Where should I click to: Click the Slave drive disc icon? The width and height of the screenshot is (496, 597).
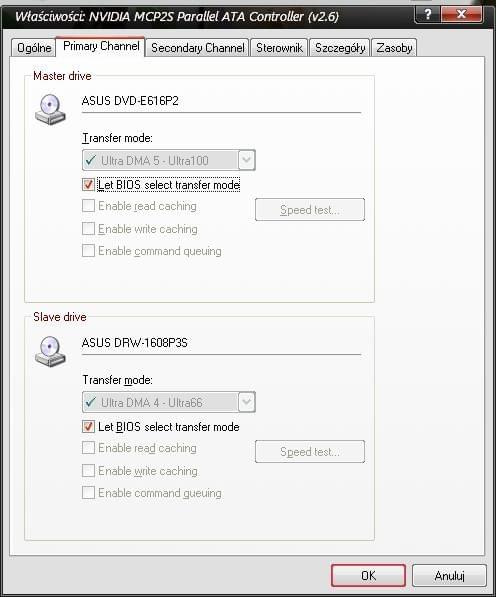51,351
